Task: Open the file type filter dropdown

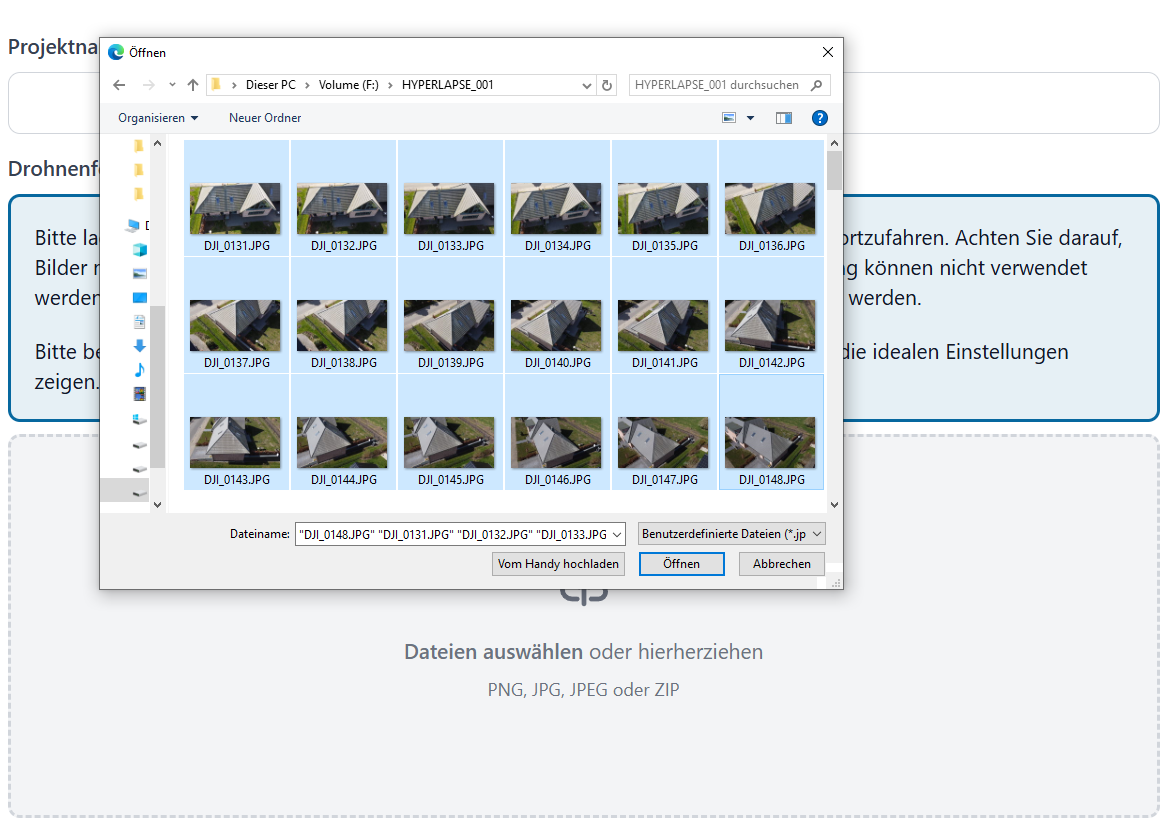Action: click(732, 534)
